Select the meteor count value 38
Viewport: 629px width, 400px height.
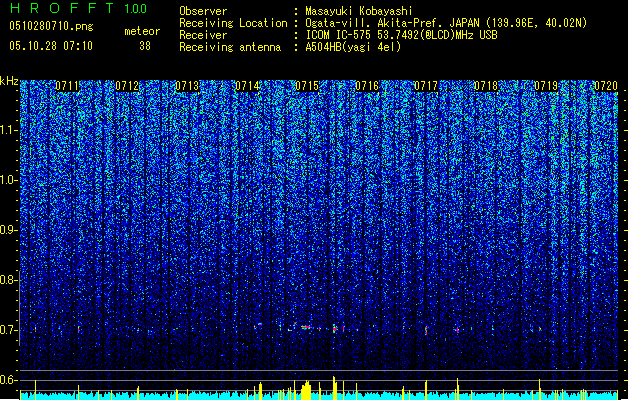pos(145,46)
